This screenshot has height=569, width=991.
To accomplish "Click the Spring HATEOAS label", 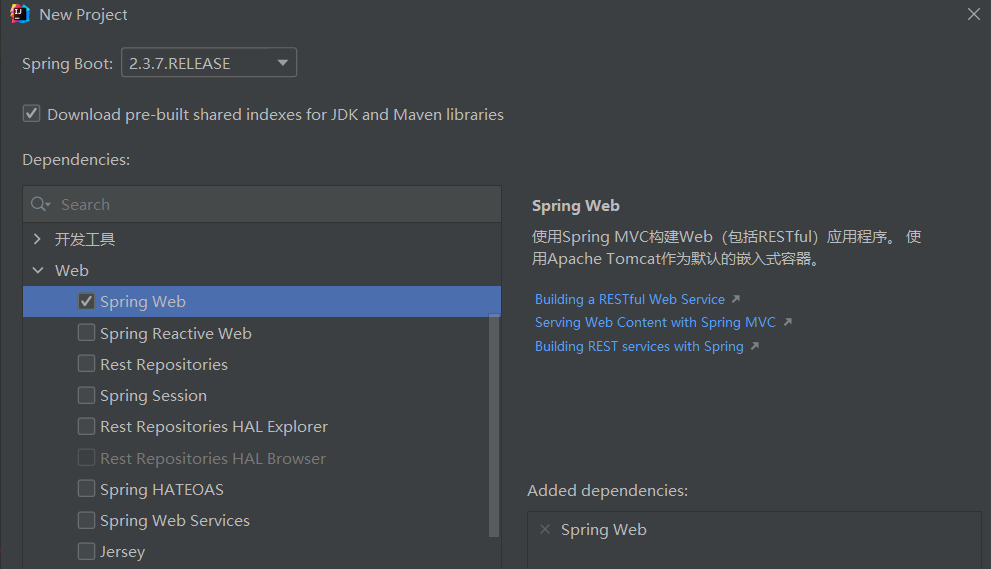I will pyautogui.click(x=162, y=489).
